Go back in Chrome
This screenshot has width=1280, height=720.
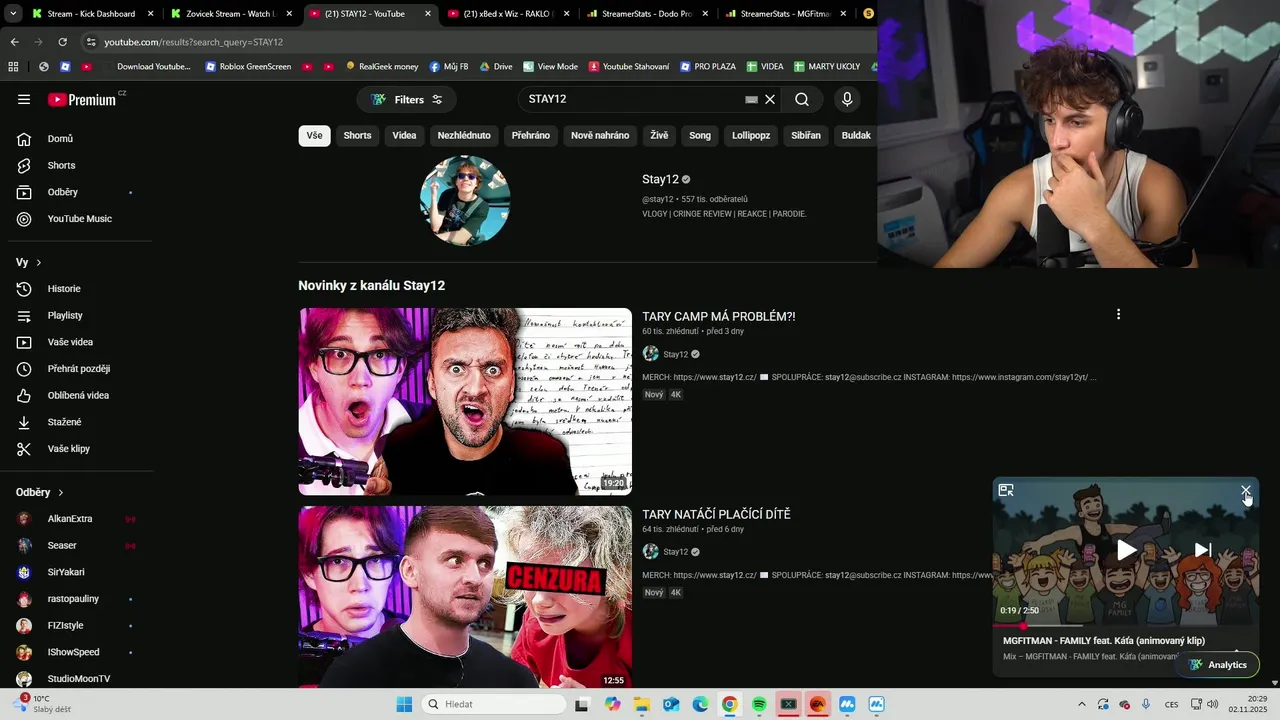(x=14, y=42)
